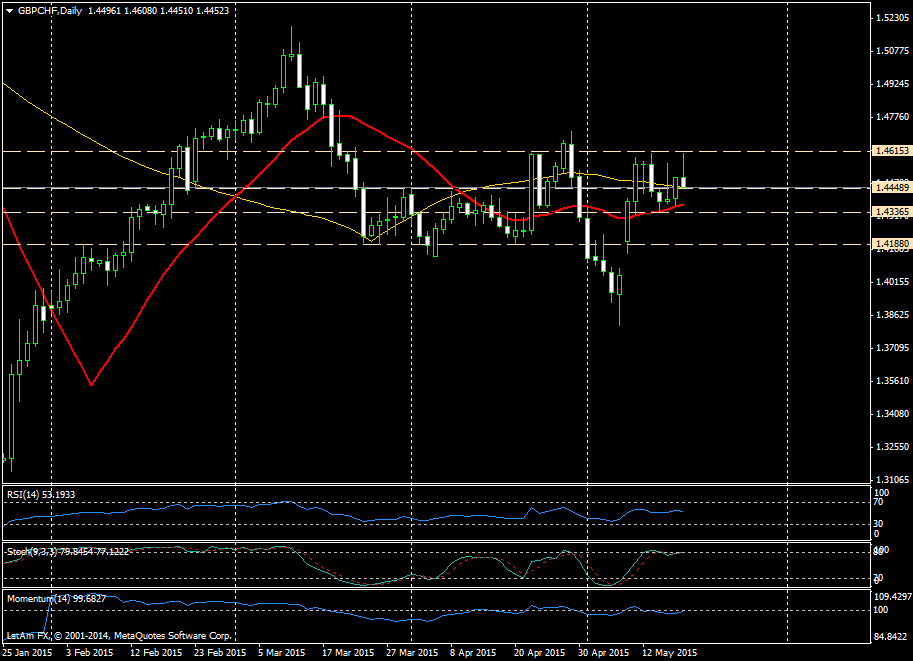The image size is (913, 661).
Task: Click the 3 Feb 2015 date label
Action: [x=89, y=653]
